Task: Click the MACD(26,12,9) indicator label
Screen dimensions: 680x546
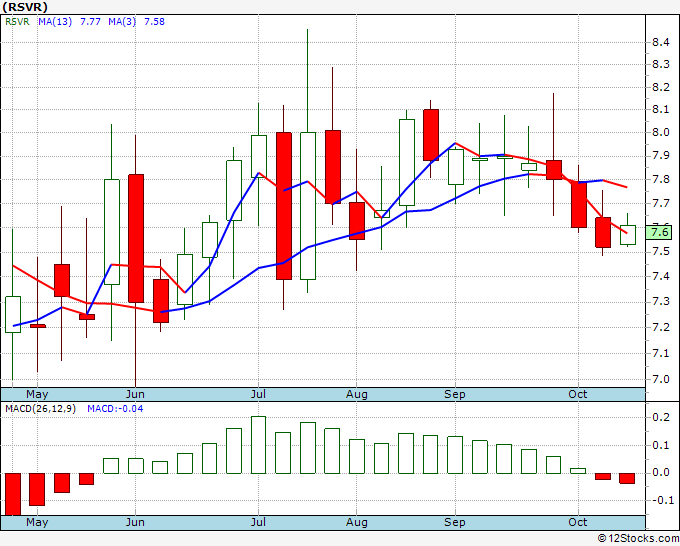Action: pyautogui.click(x=40, y=409)
